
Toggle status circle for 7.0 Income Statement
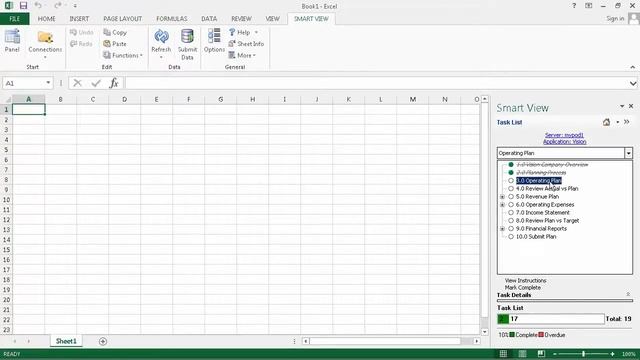click(x=511, y=213)
